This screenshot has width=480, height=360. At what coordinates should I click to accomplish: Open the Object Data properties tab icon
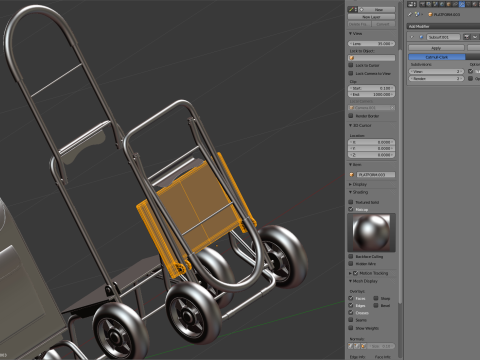pos(468,4)
